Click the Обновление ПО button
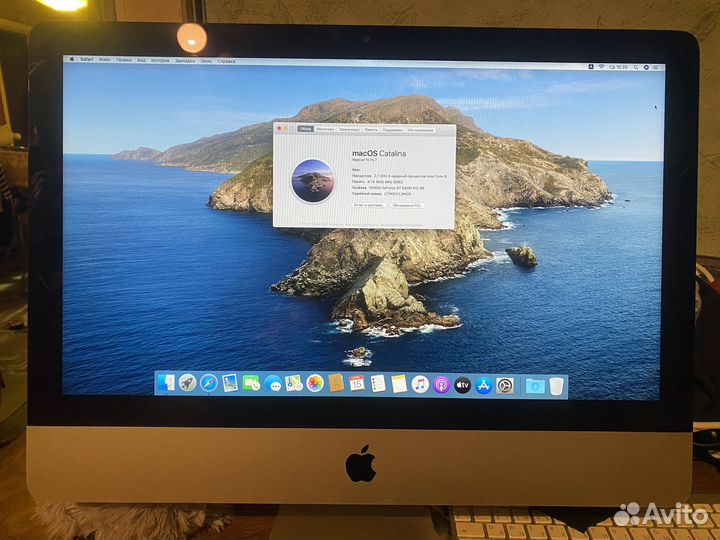Image resolution: width=720 pixels, height=540 pixels. click(407, 206)
